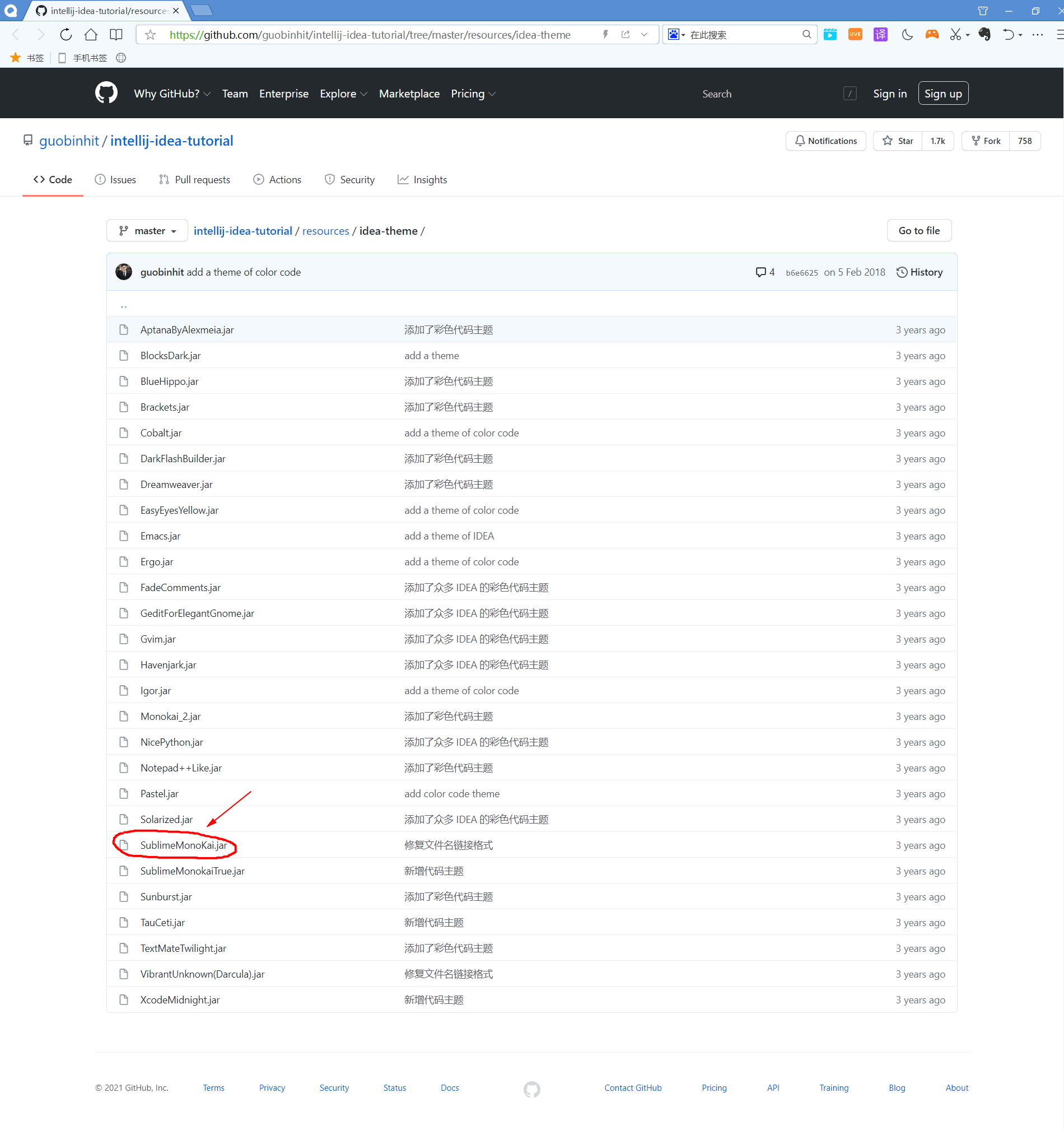Open the Issues tab
This screenshot has height=1130, width=1064.
coord(115,180)
